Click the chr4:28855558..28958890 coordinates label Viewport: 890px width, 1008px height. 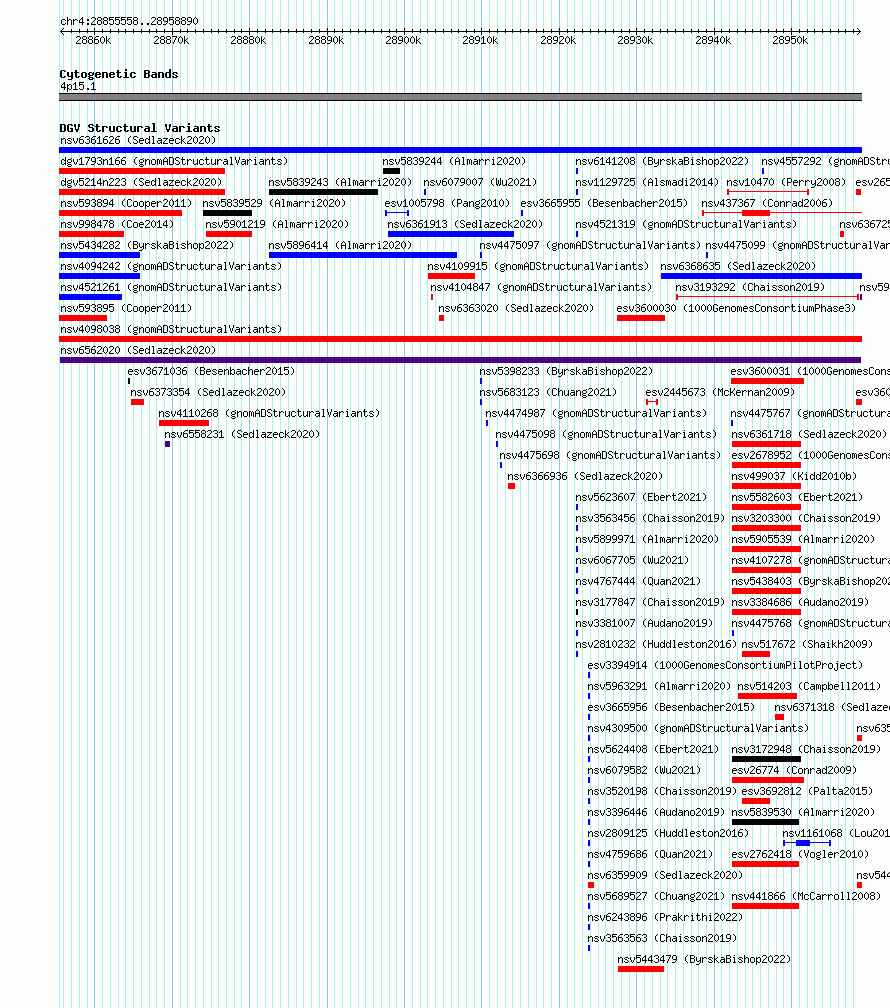click(129, 21)
